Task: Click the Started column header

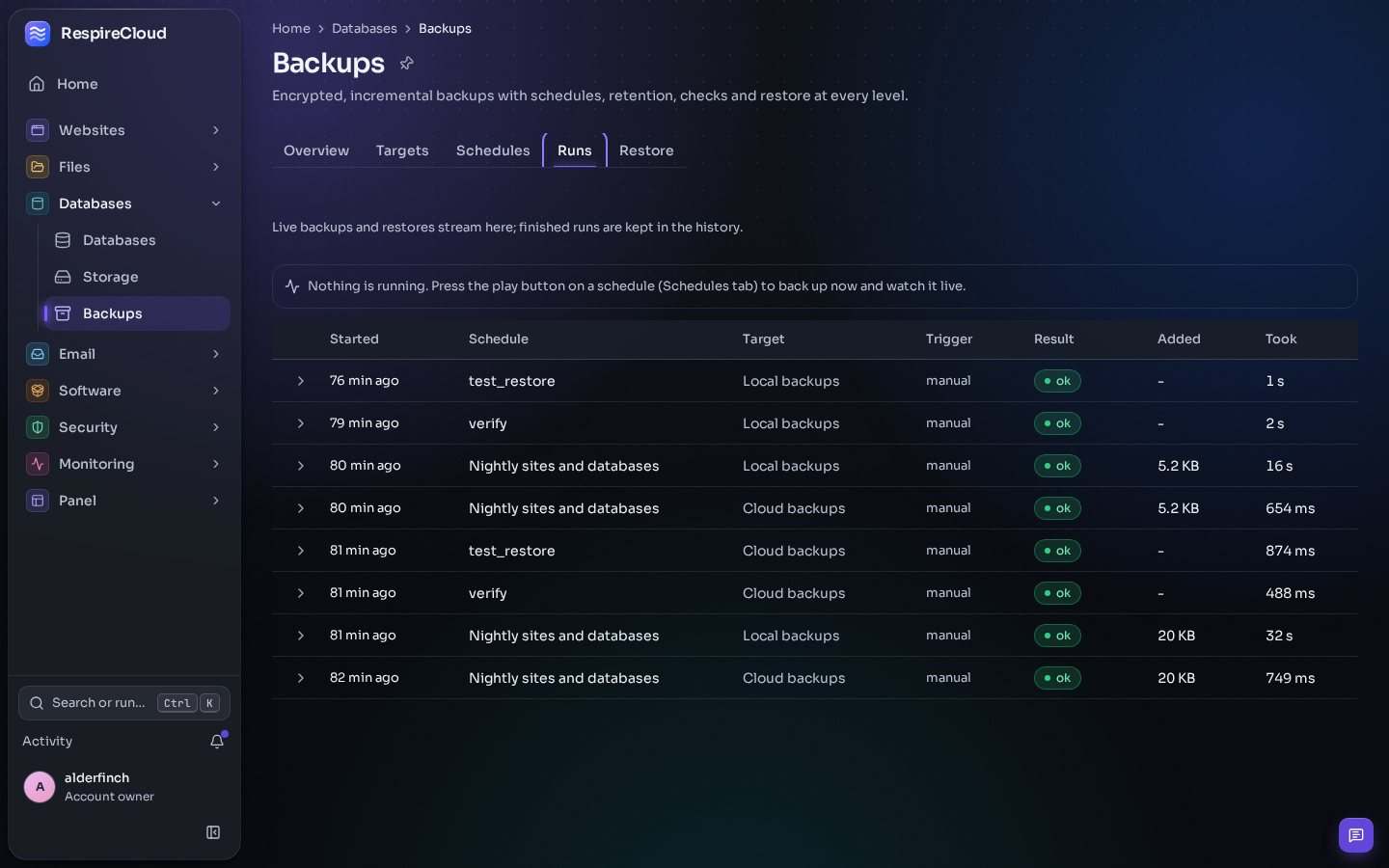Action: [x=354, y=339]
